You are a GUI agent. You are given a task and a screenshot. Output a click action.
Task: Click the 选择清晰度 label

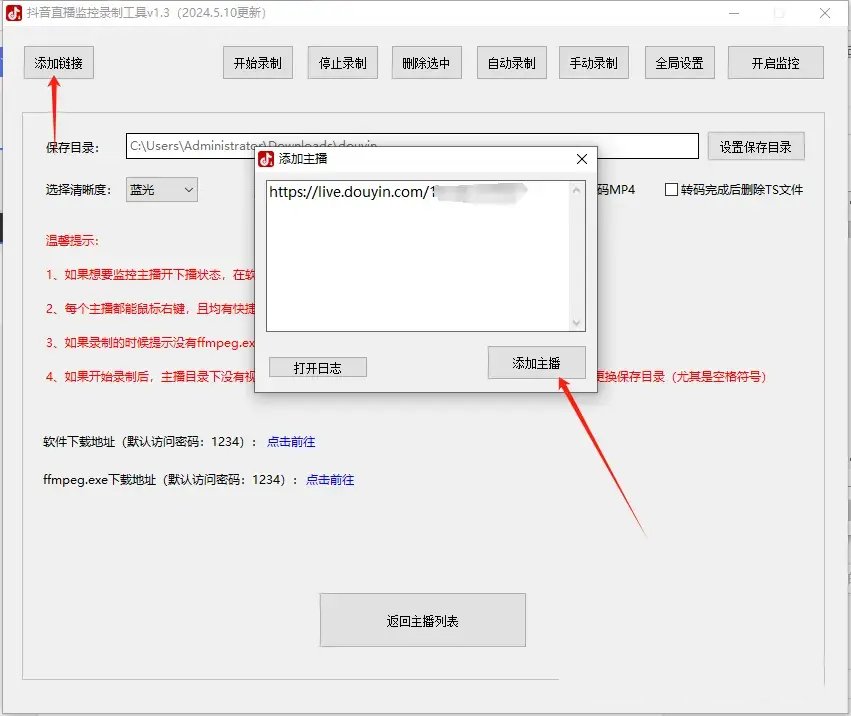click(x=79, y=190)
